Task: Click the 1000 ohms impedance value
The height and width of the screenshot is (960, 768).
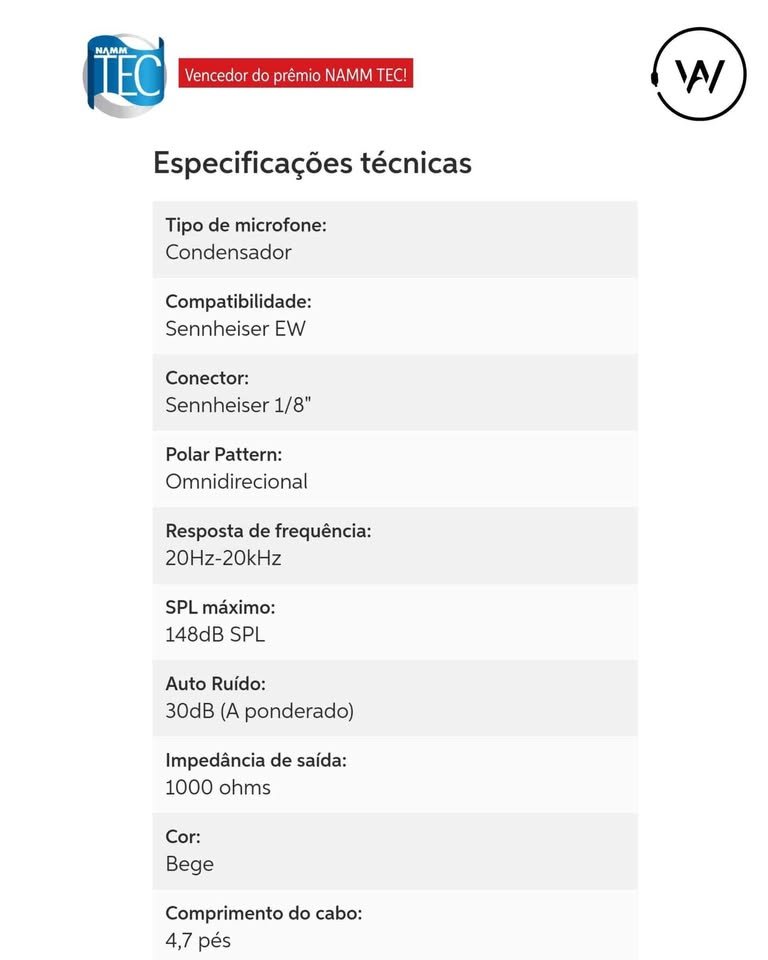Action: [x=218, y=788]
